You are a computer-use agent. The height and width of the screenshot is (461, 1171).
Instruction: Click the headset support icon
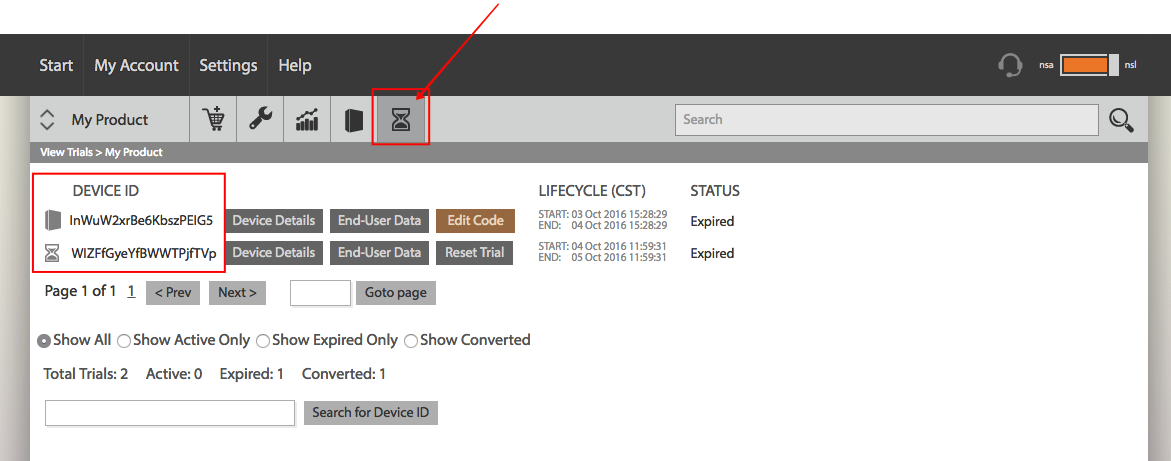point(1010,65)
